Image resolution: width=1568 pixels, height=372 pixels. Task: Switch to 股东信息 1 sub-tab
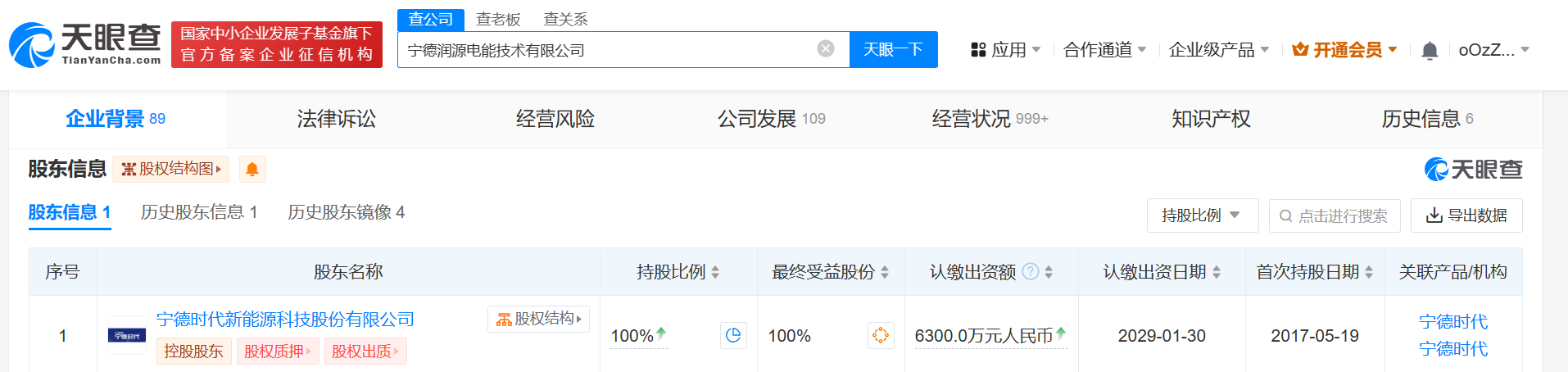pyautogui.click(x=70, y=213)
